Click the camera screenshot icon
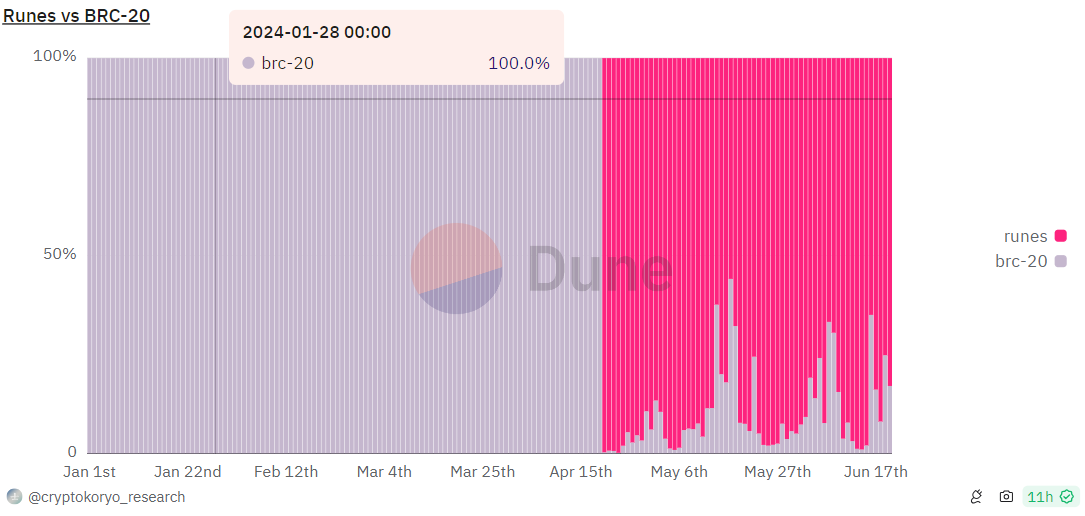 point(1007,496)
